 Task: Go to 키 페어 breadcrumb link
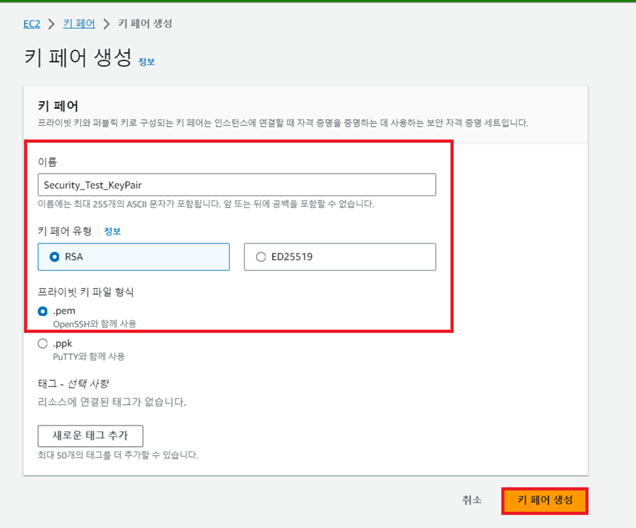tap(79, 24)
